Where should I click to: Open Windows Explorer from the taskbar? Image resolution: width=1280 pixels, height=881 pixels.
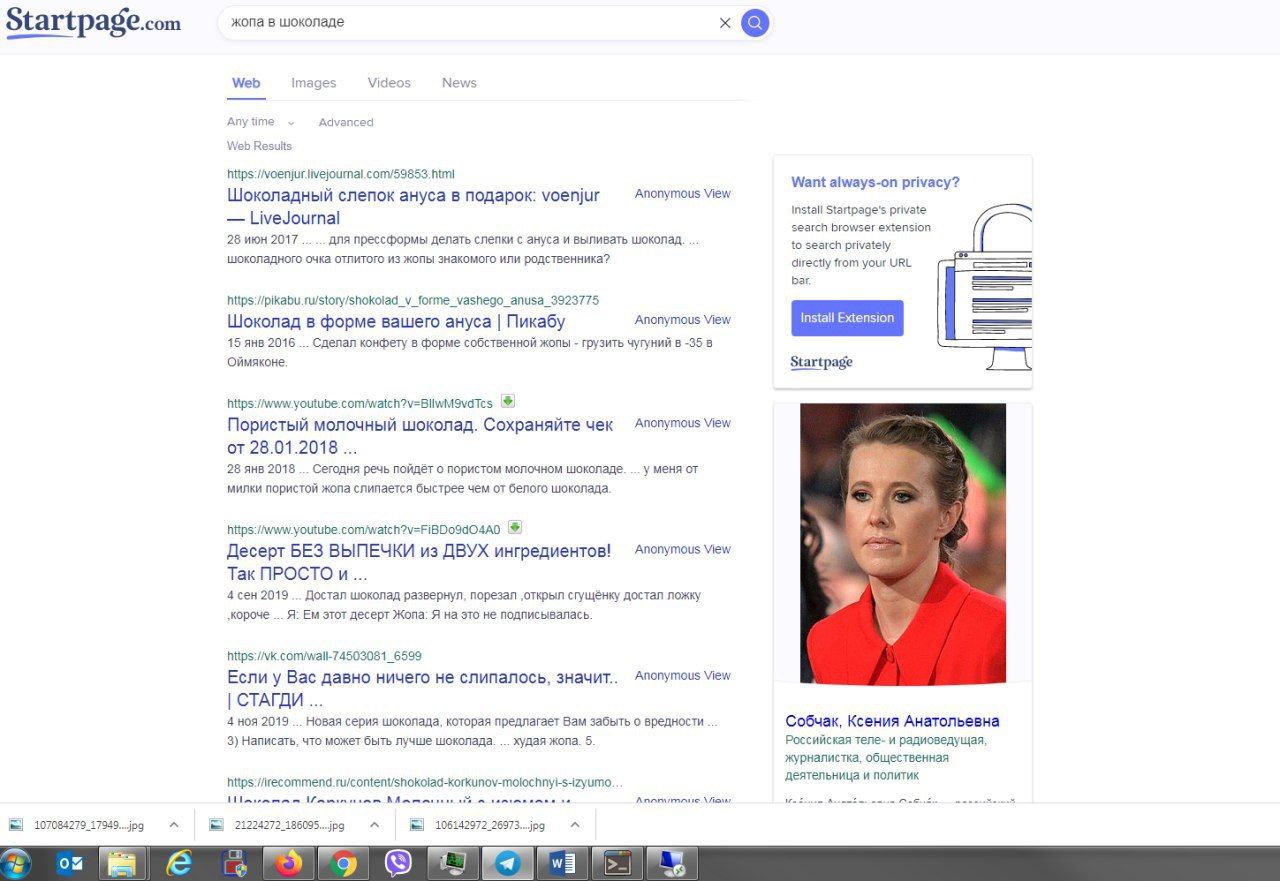[122, 863]
